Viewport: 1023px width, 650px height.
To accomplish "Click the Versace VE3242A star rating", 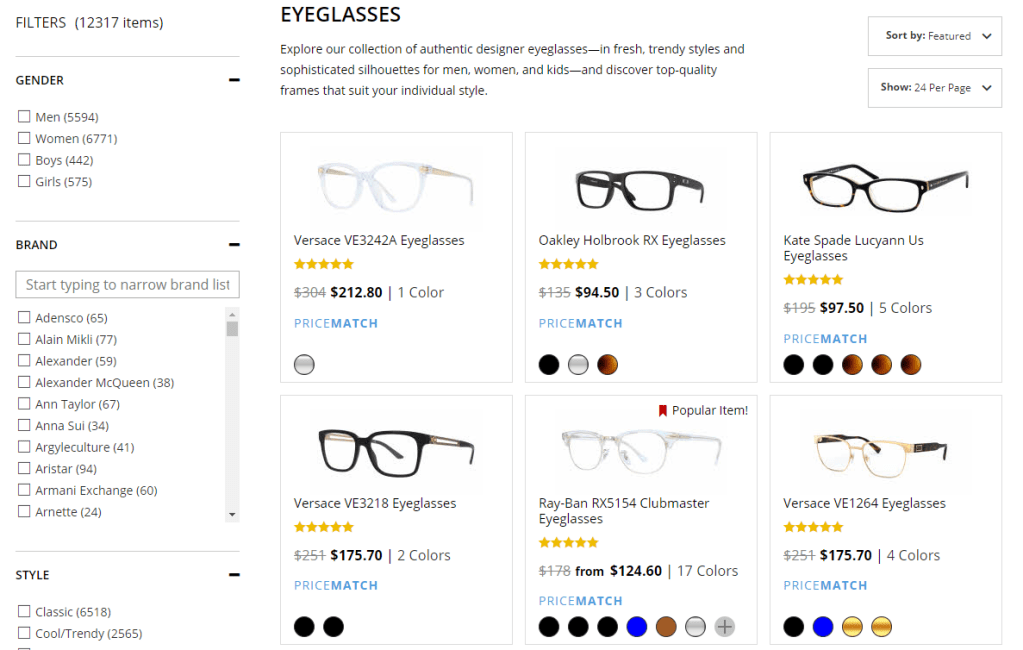I will [x=324, y=264].
